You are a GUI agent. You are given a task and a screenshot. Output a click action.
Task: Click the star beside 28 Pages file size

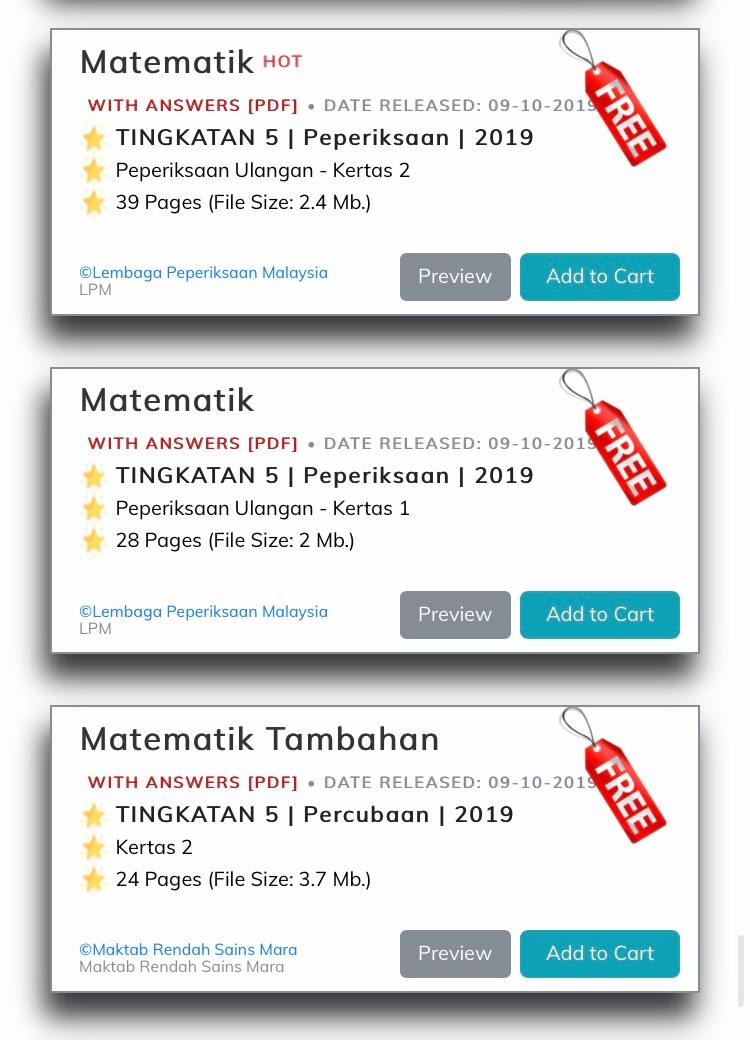94,541
